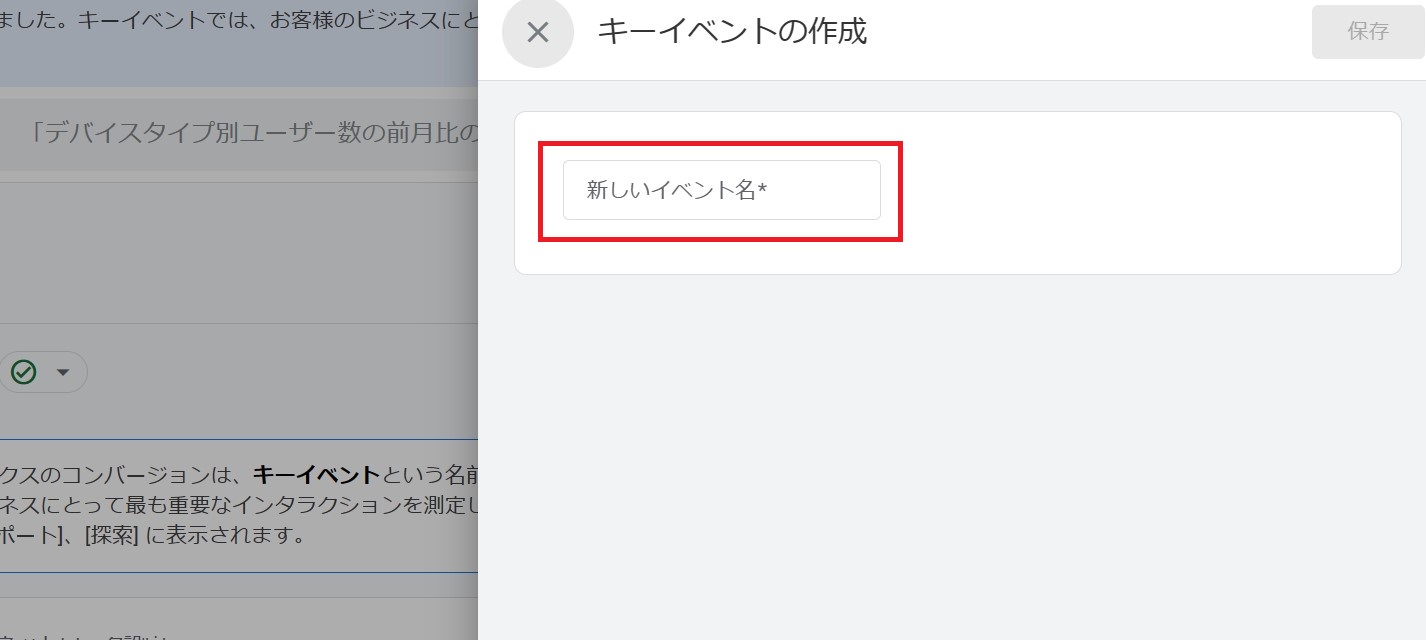Viewport: 1426px width, 640px height.
Task: Click the white event creation card
Action: click(x=957, y=192)
